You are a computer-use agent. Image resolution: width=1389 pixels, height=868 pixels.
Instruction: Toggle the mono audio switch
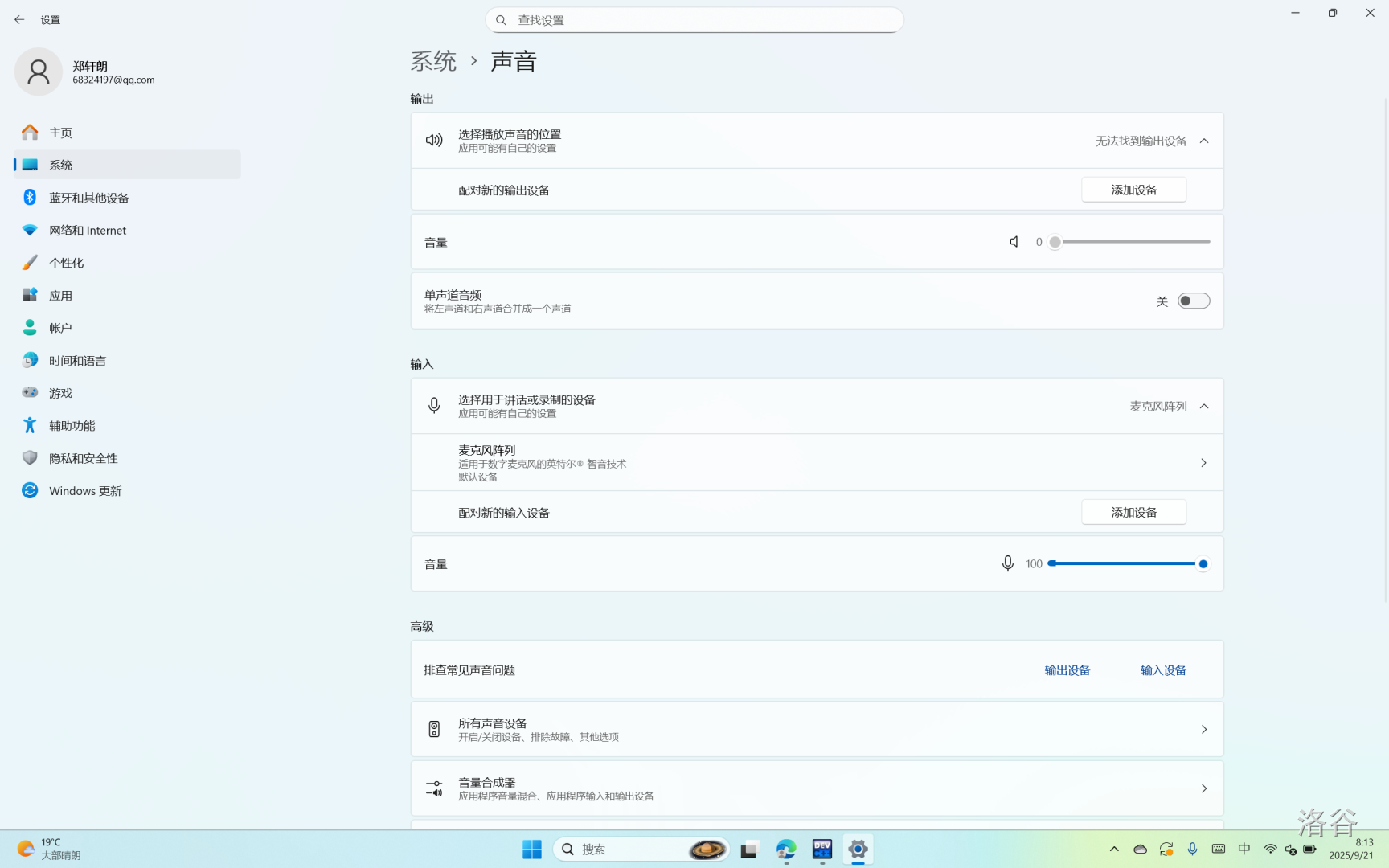click(x=1193, y=301)
